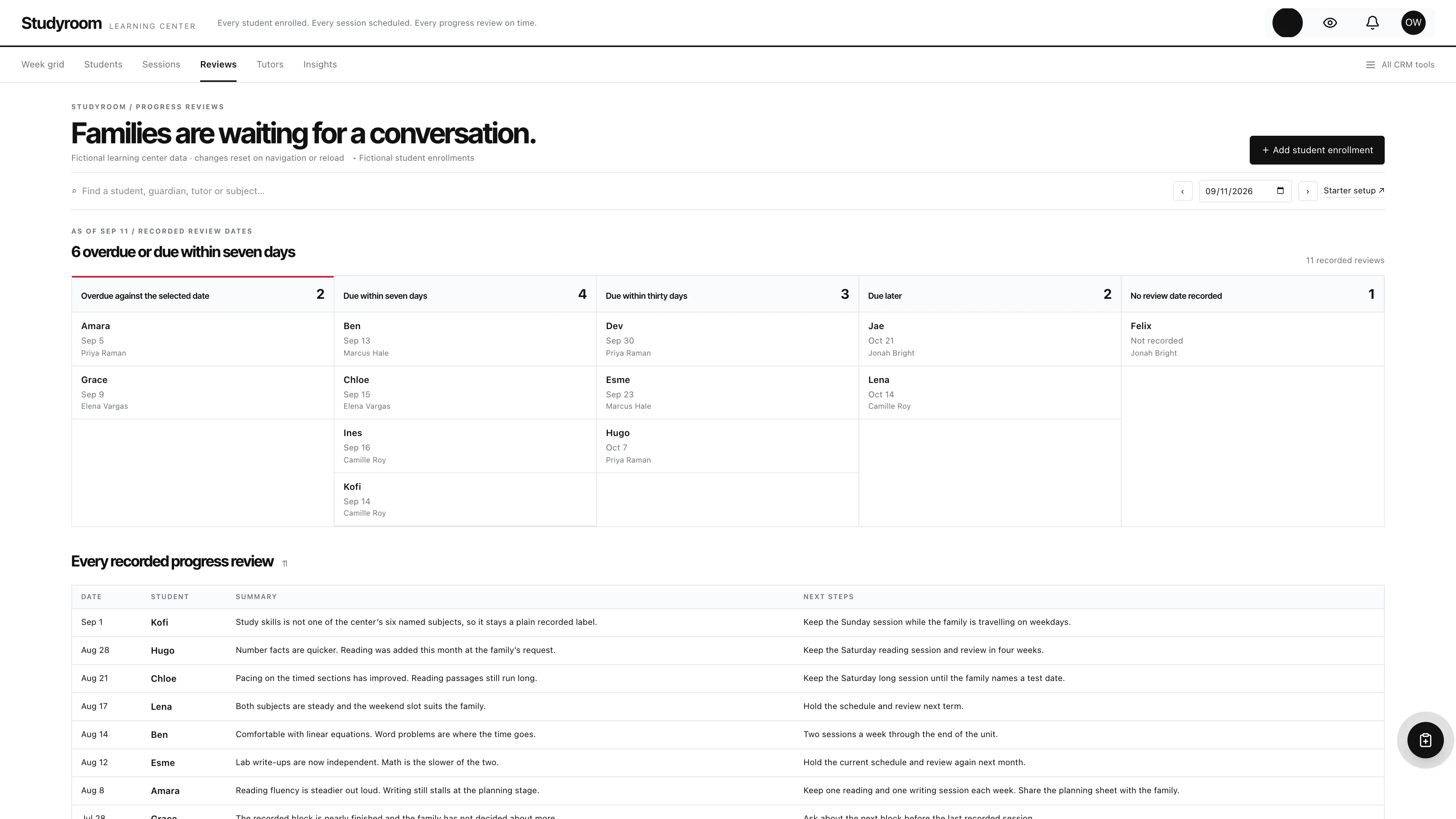This screenshot has height=819, width=1456.
Task: Click the floating clipboard add button
Action: point(1425,740)
